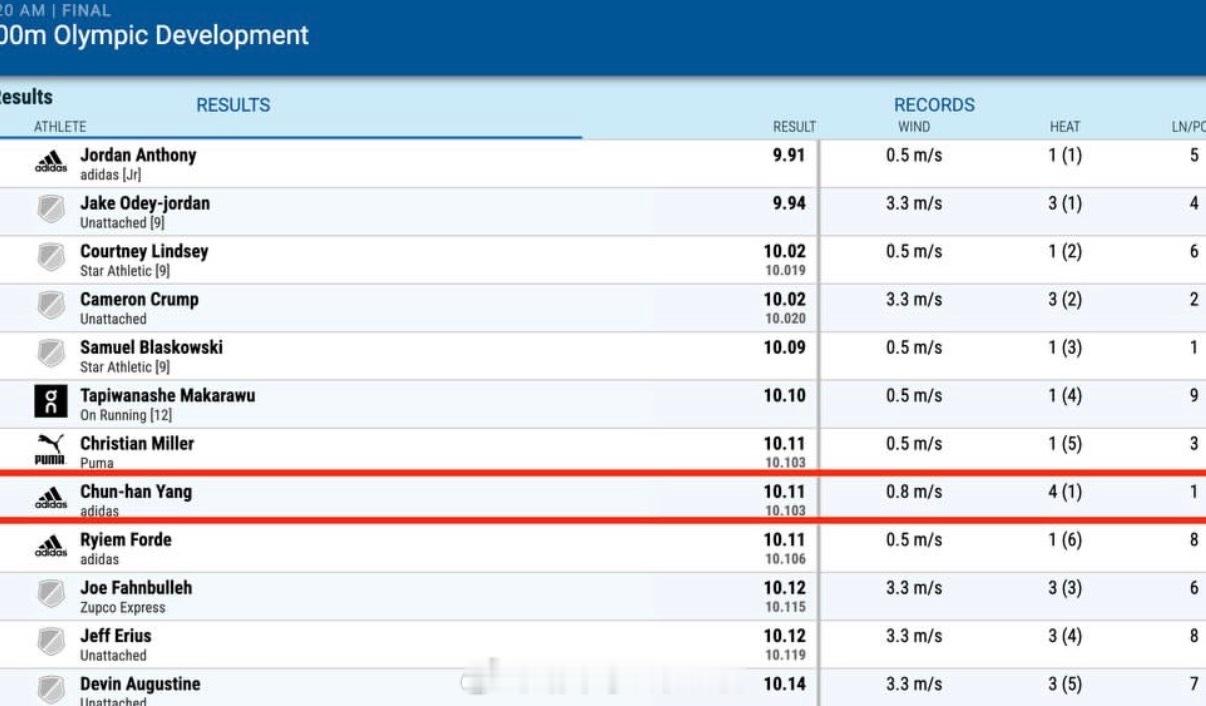Click the adidas logo beside Chun-han Yang
1206x706 pixels.
pos(51,498)
